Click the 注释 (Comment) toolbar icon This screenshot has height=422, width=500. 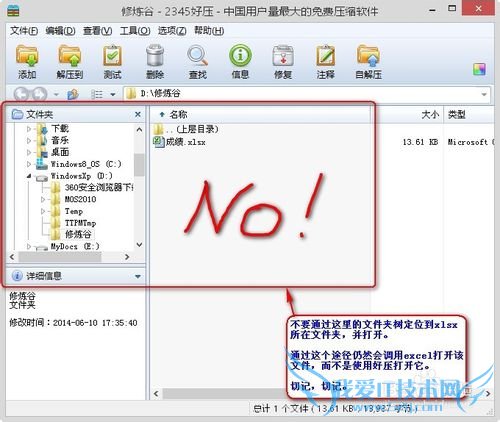[326, 55]
